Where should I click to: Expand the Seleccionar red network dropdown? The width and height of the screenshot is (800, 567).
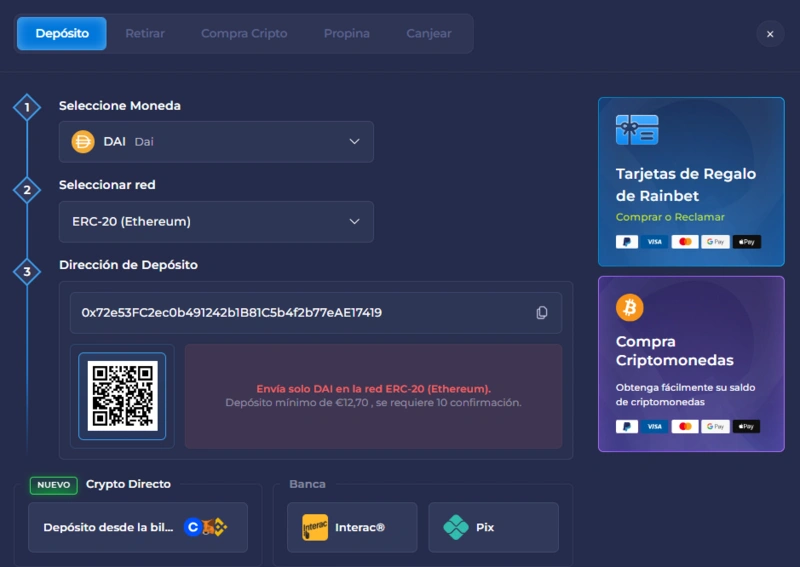pyautogui.click(x=216, y=222)
